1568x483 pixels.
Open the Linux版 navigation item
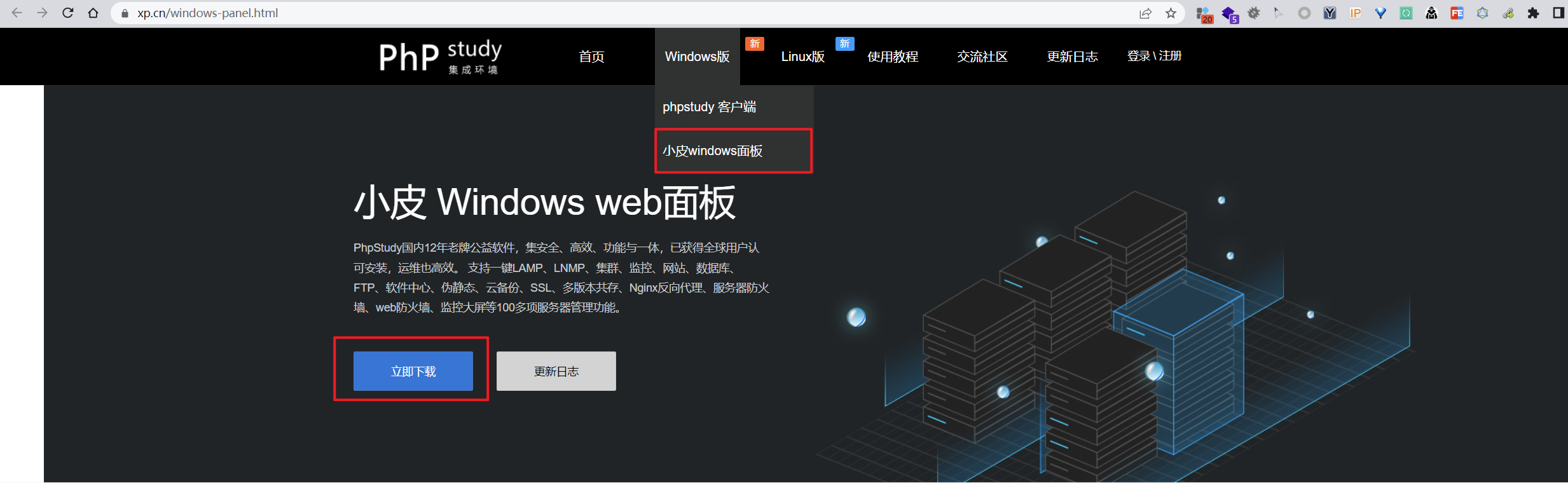point(802,57)
